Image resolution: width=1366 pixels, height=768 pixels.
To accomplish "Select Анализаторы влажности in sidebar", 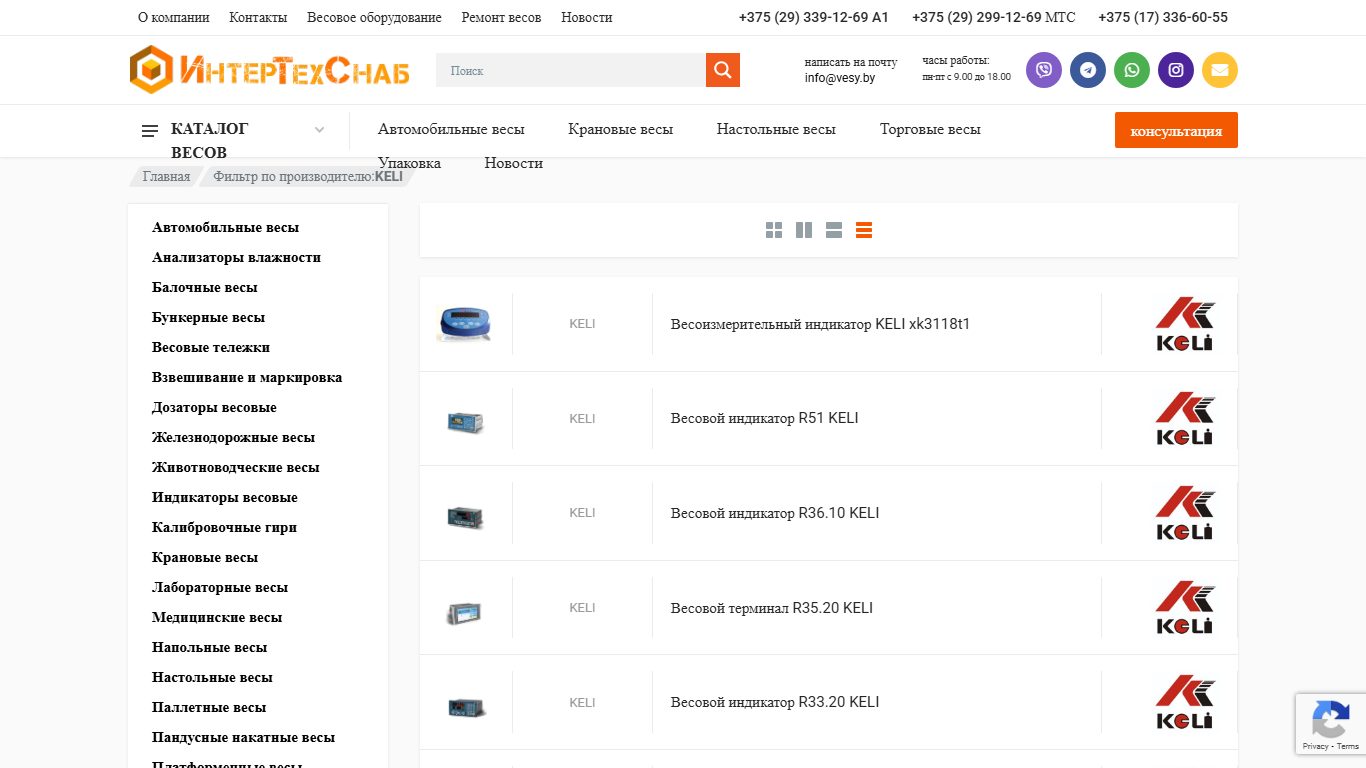I will 236,257.
